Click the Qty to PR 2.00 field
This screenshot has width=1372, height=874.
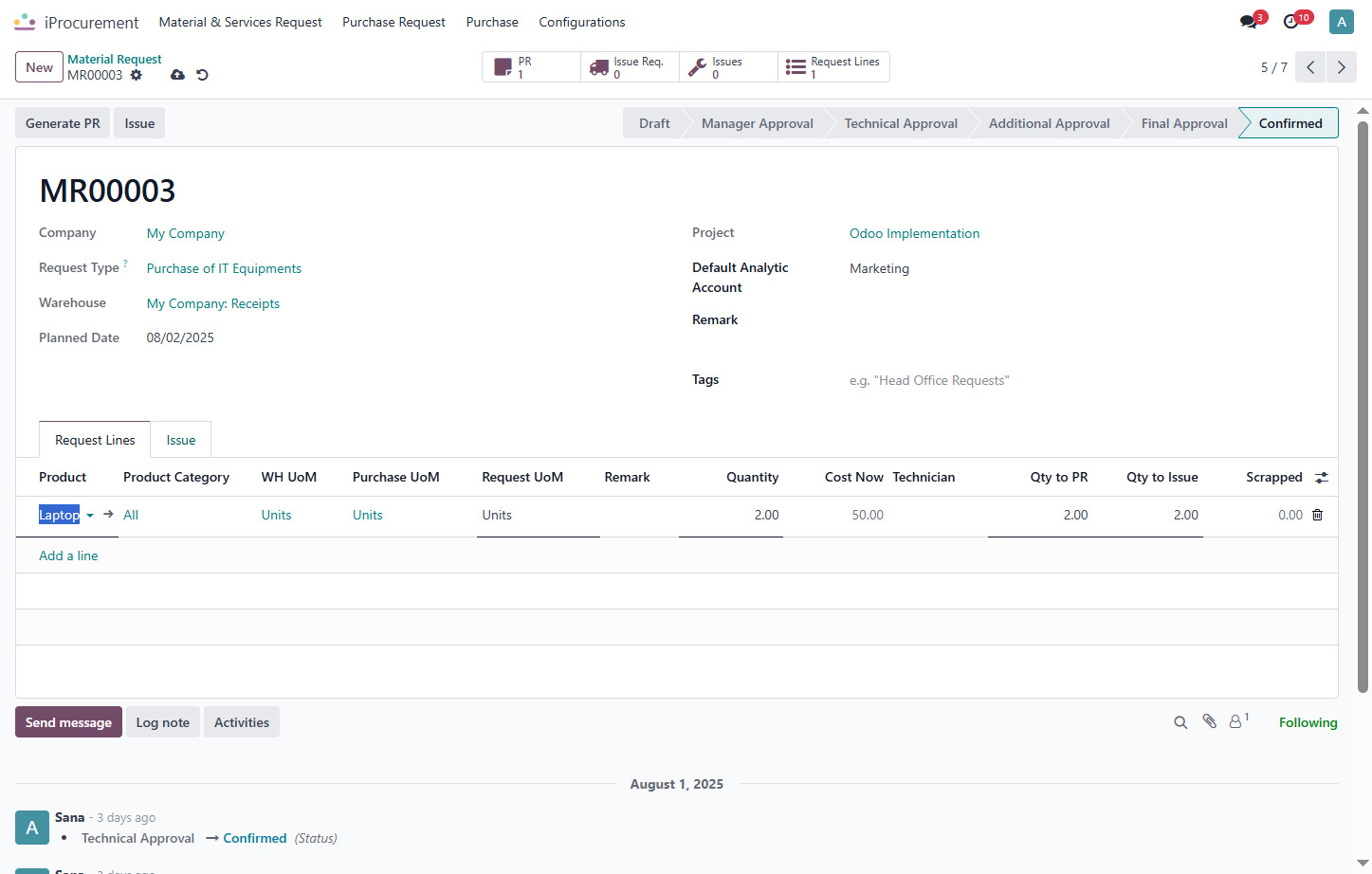1040,515
